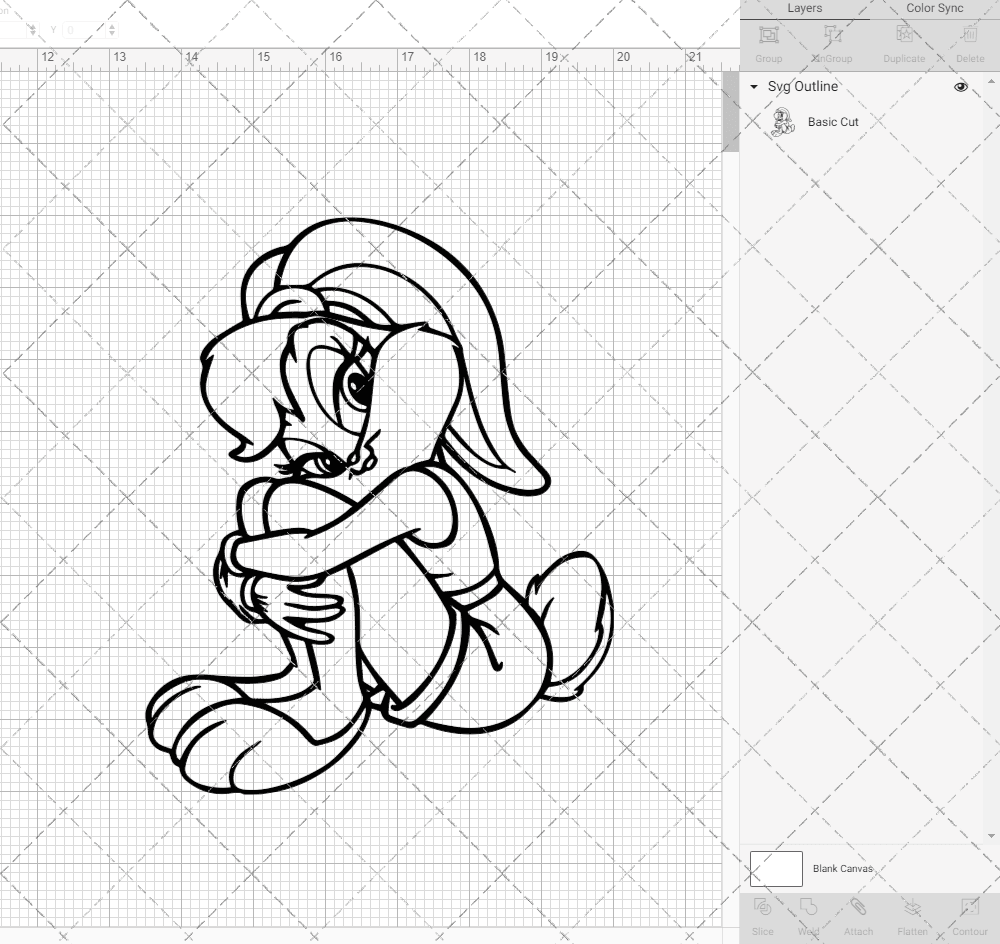Screen dimensions: 1000x944
Task: Click the layers panel scroll down arrow
Action: [x=990, y=836]
